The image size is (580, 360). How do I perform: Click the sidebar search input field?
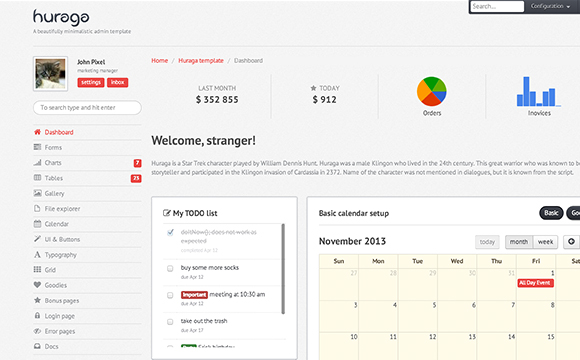[87, 108]
